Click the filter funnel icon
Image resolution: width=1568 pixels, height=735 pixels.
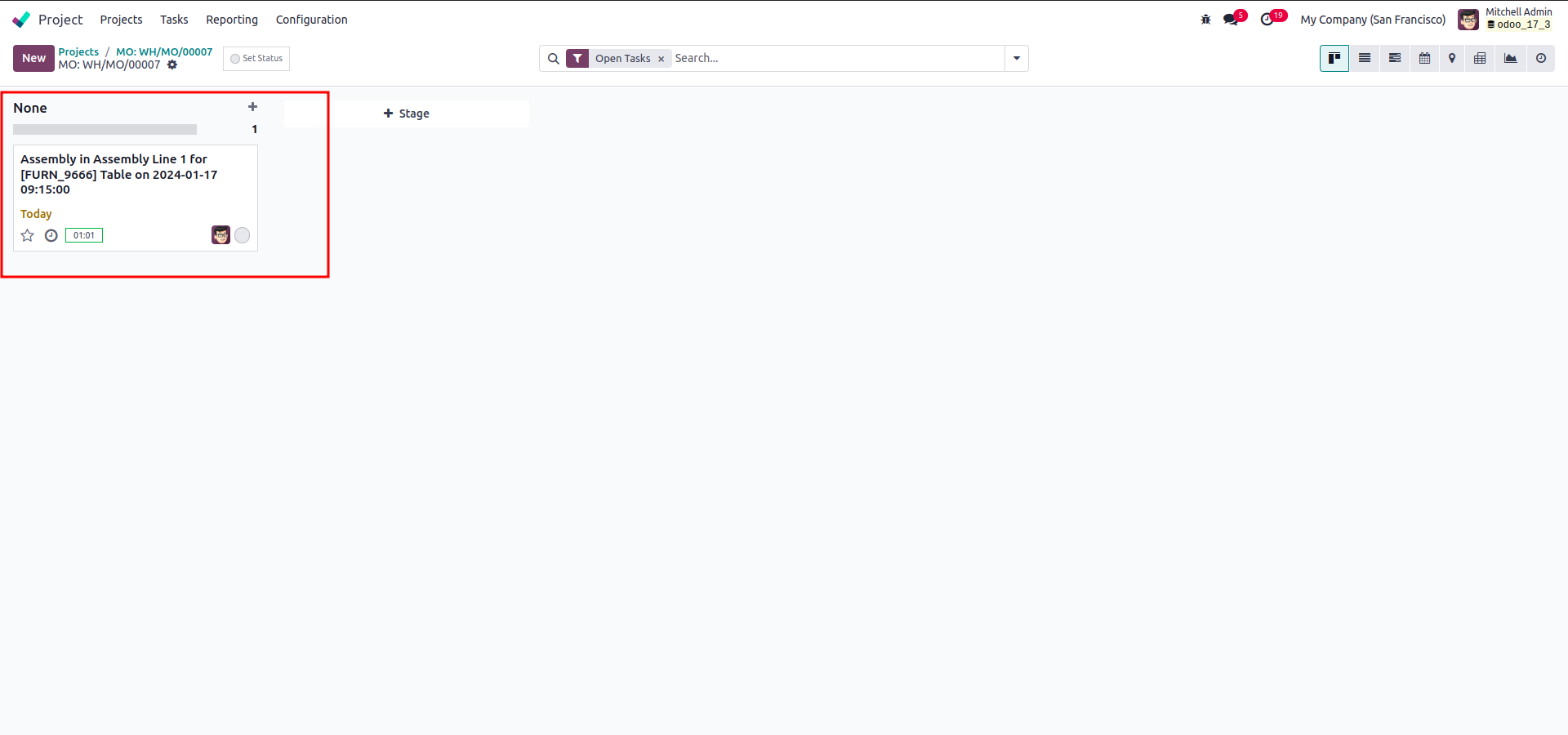[x=577, y=59]
